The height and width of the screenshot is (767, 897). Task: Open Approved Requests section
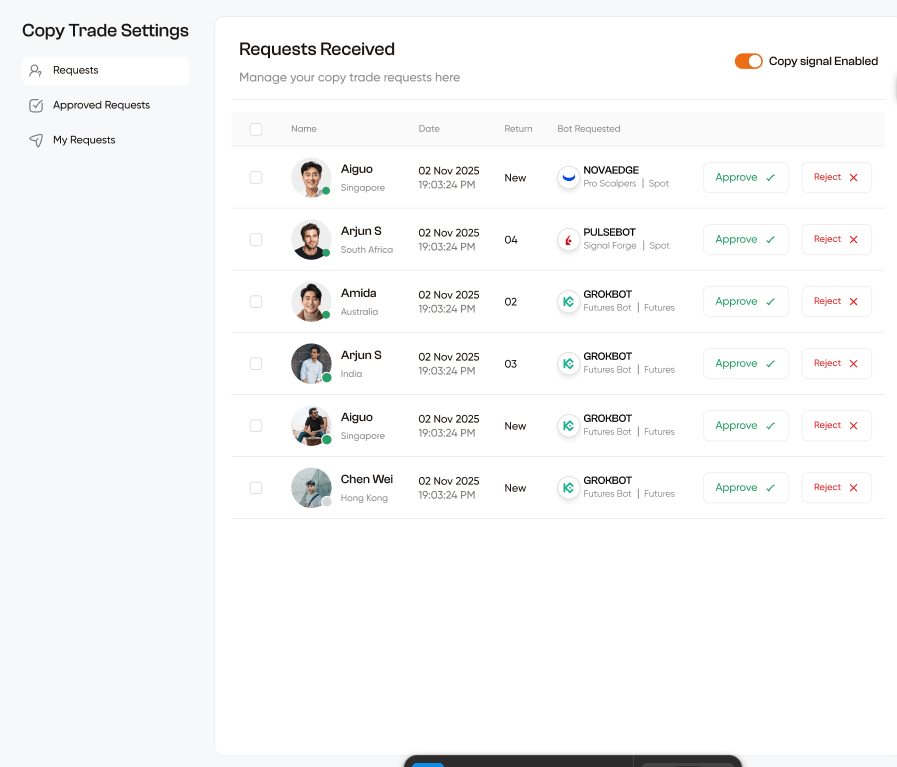[101, 105]
